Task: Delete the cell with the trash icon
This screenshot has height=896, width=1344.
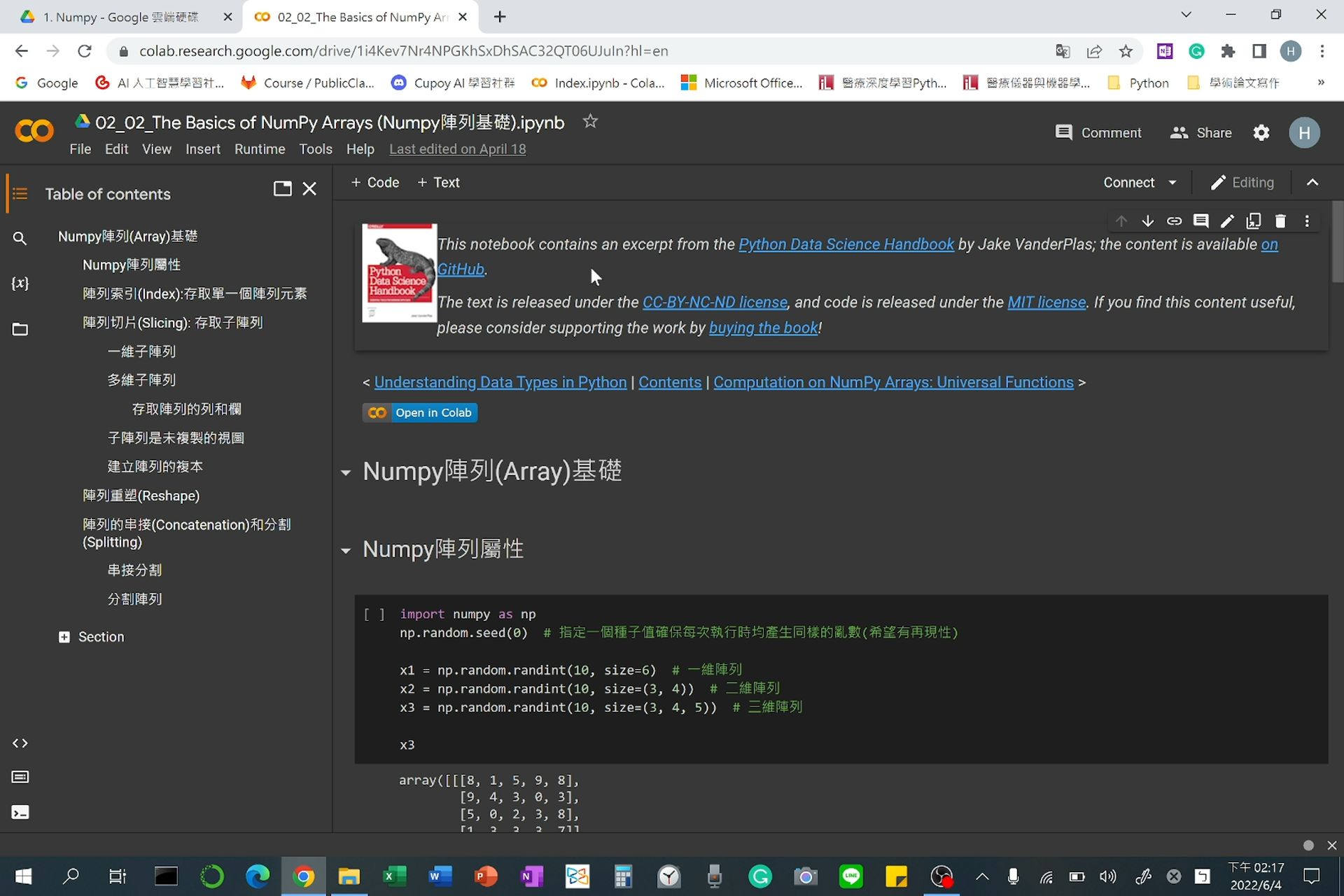Action: 1280,220
